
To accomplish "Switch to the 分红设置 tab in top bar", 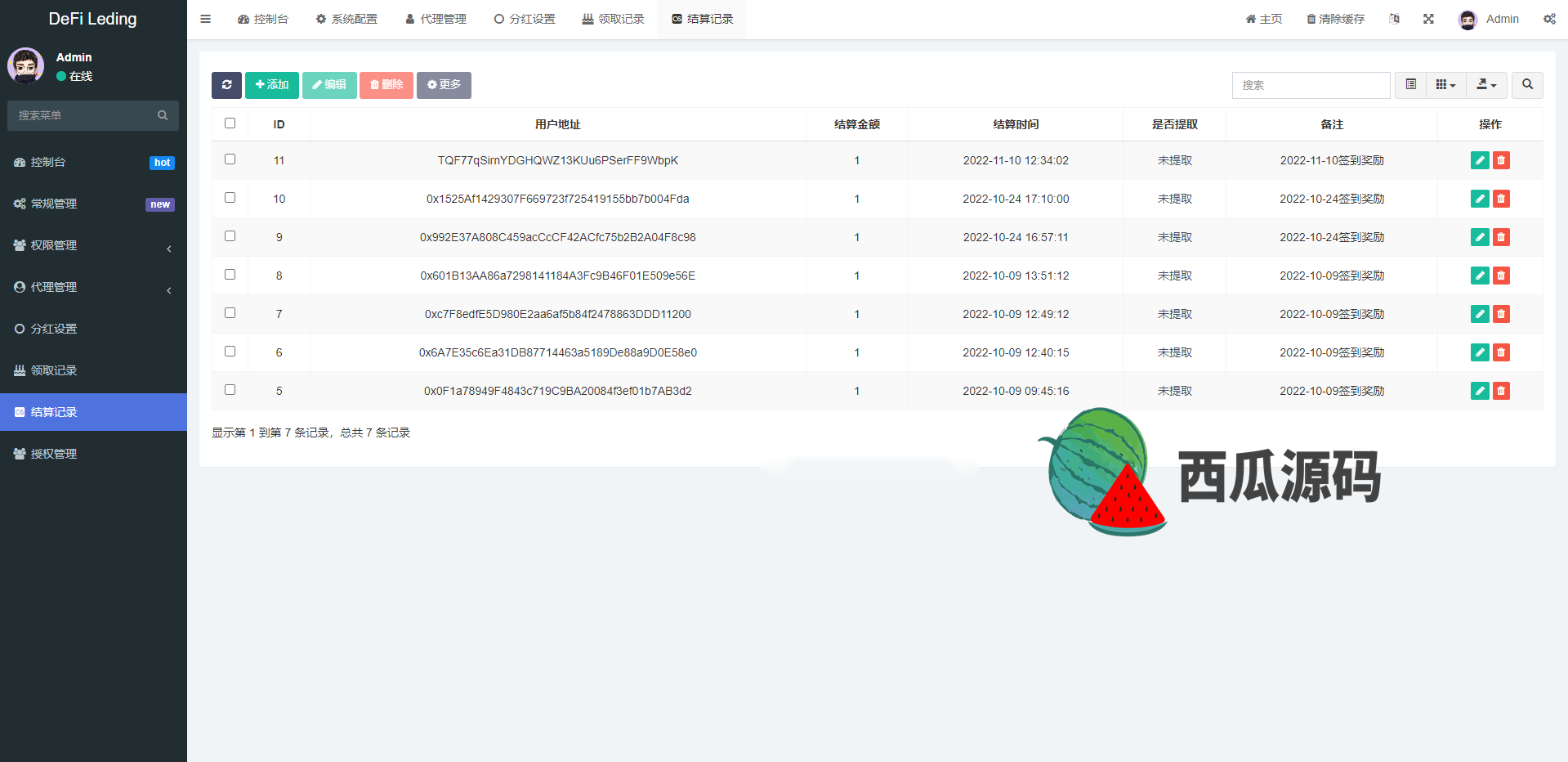I will click(x=525, y=19).
